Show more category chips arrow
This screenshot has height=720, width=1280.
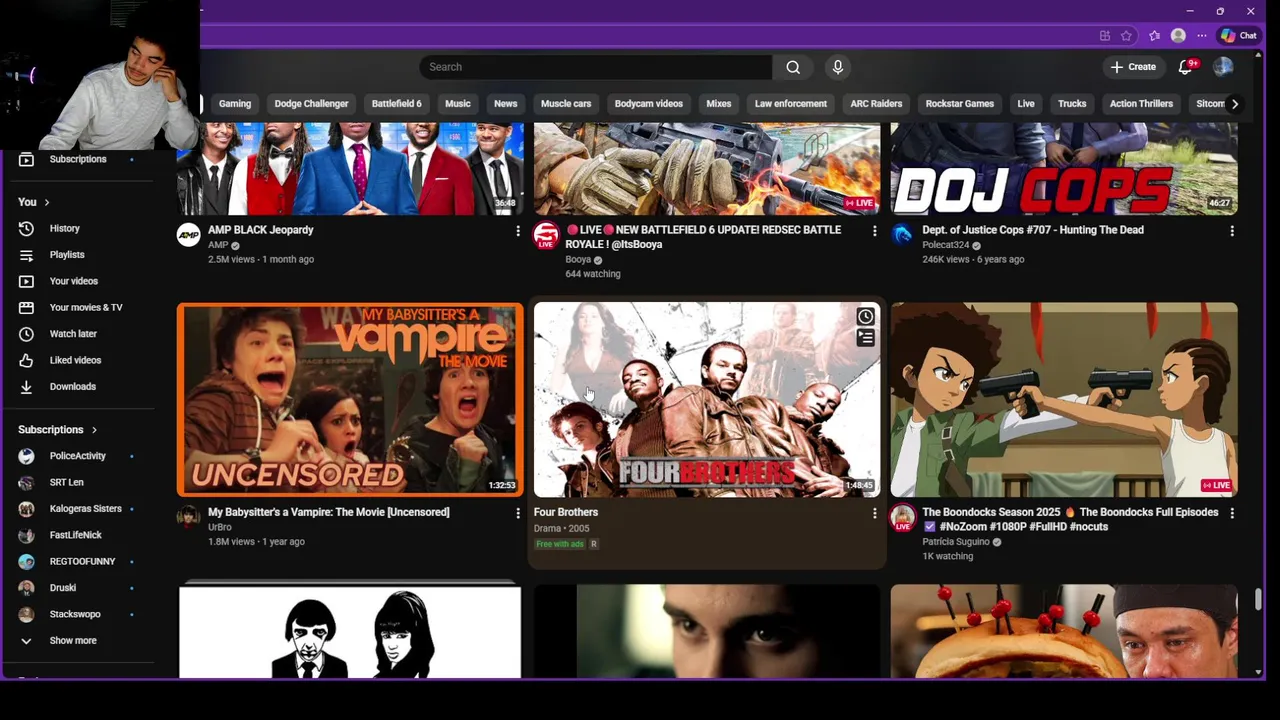tap(1235, 104)
